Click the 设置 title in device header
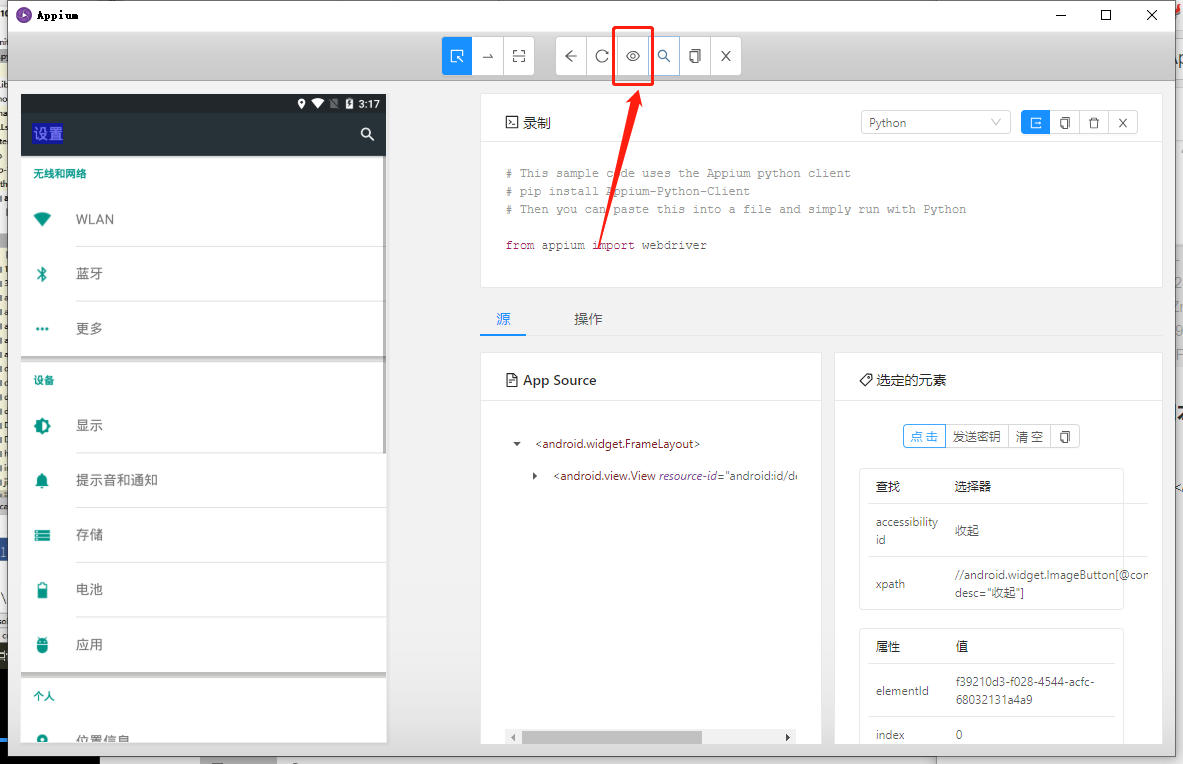The height and width of the screenshot is (764, 1183). pyautogui.click(x=48, y=133)
